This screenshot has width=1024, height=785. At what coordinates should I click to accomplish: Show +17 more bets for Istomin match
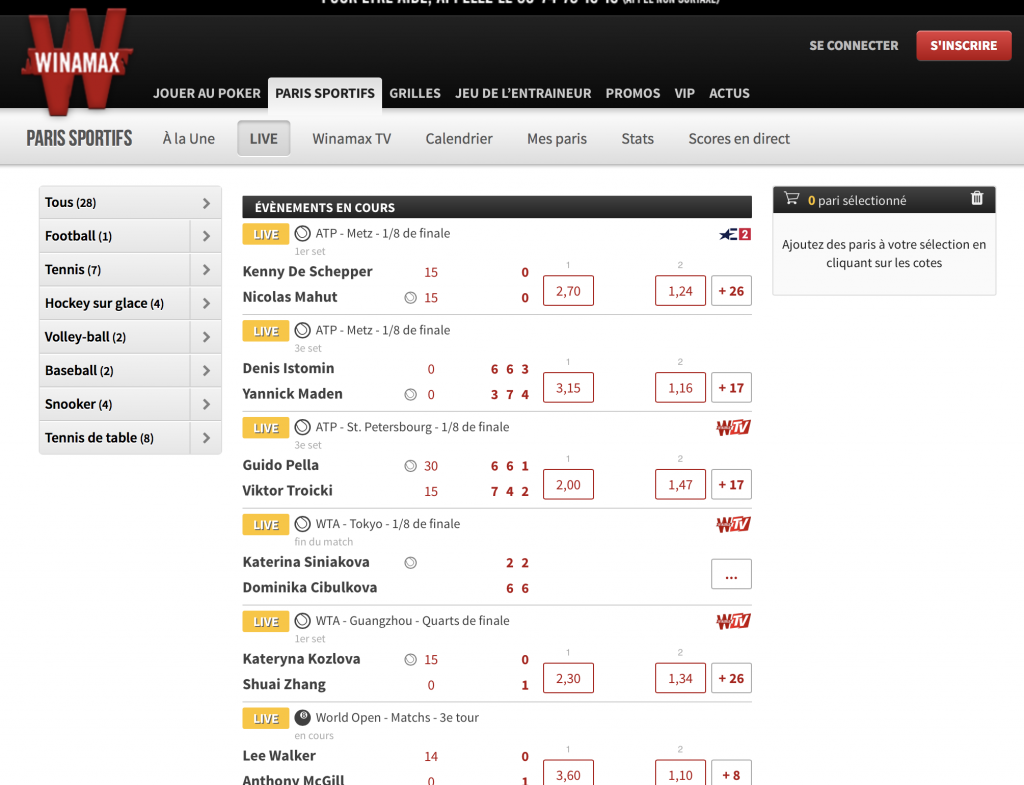tap(731, 388)
